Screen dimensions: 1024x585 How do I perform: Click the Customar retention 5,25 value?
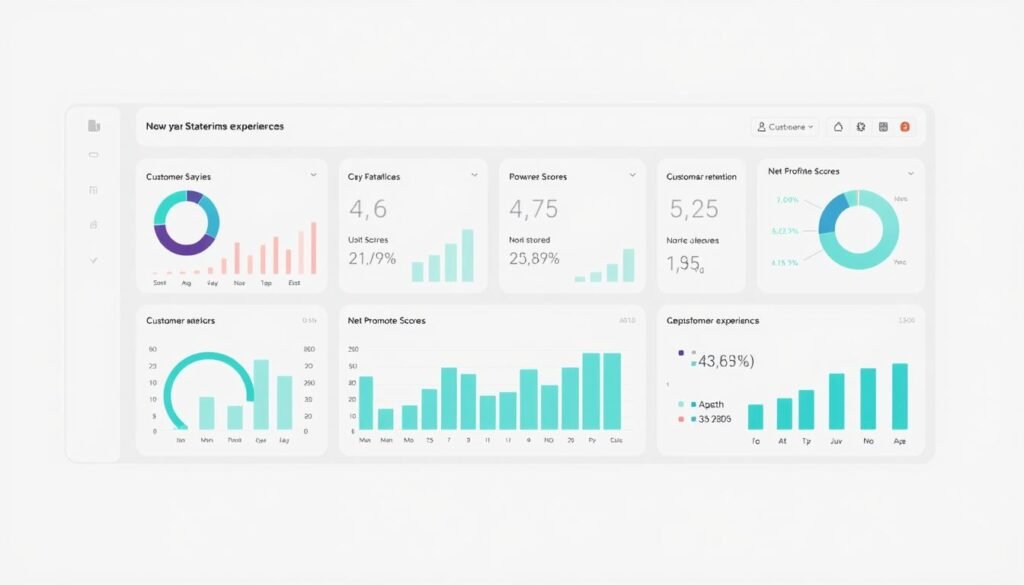pos(693,209)
